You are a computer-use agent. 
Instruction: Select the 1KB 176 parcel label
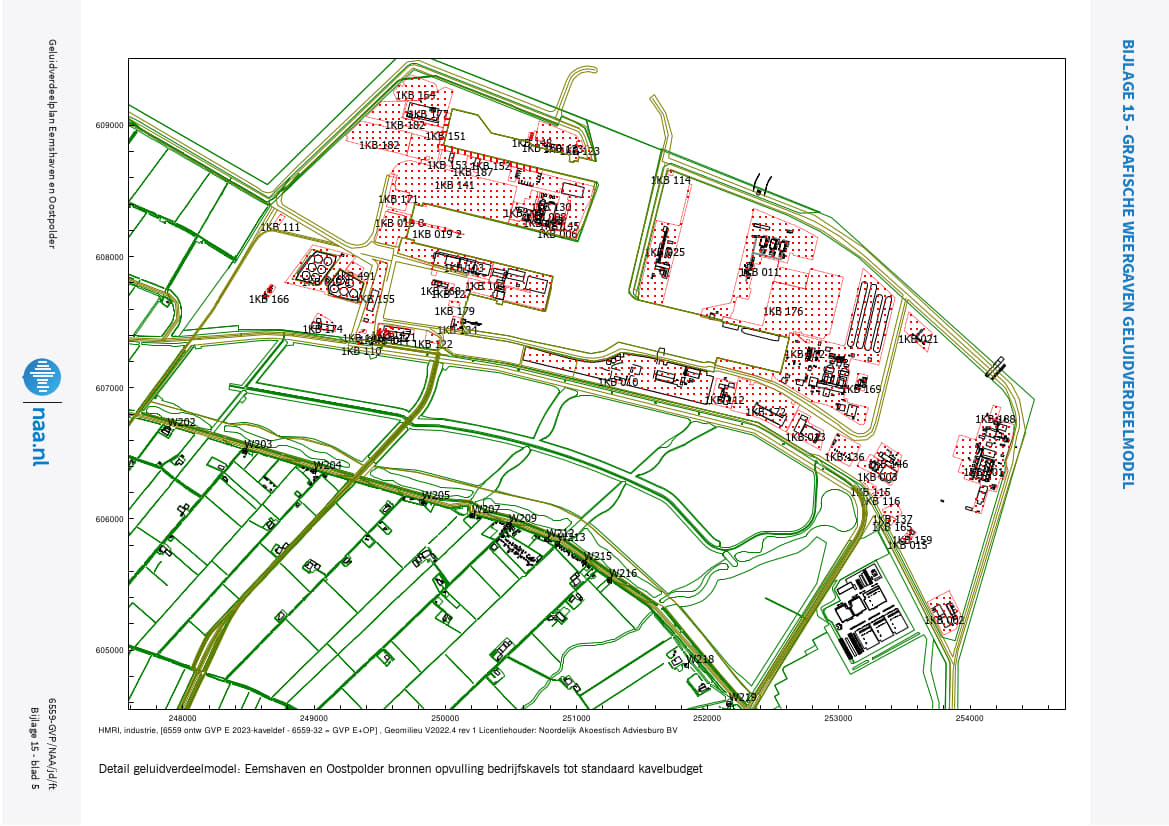tap(783, 312)
